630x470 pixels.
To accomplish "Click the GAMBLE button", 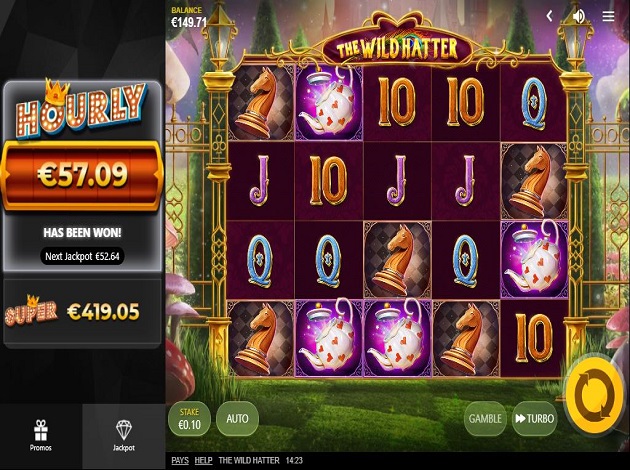I will point(485,419).
